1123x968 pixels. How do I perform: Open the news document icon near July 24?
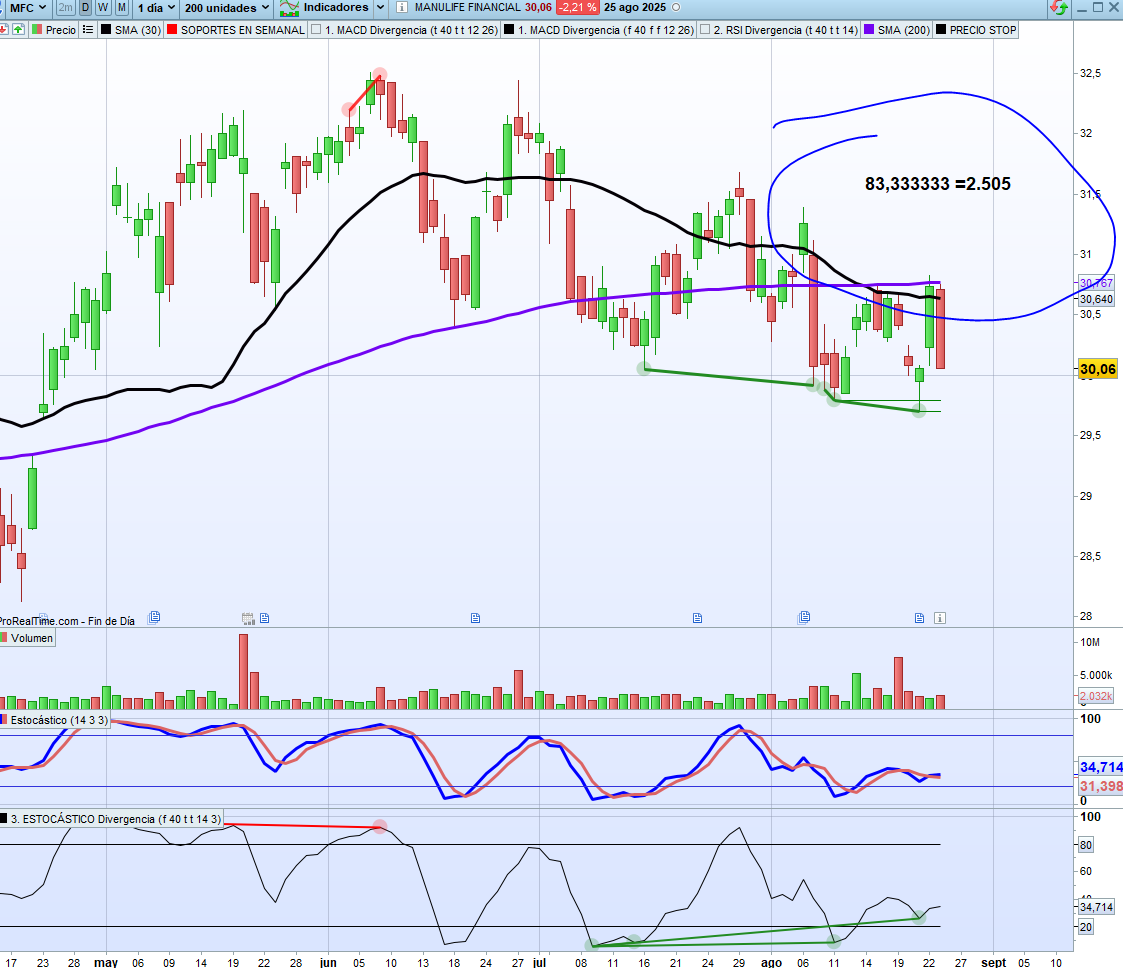point(698,618)
